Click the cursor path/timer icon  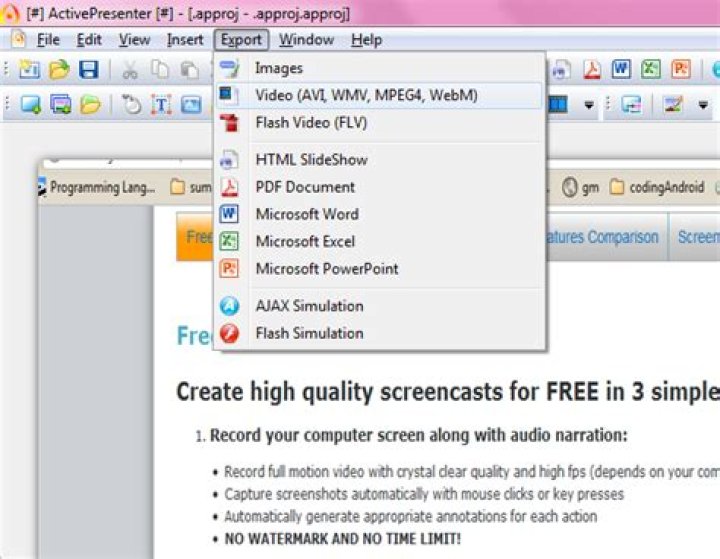[x=132, y=105]
